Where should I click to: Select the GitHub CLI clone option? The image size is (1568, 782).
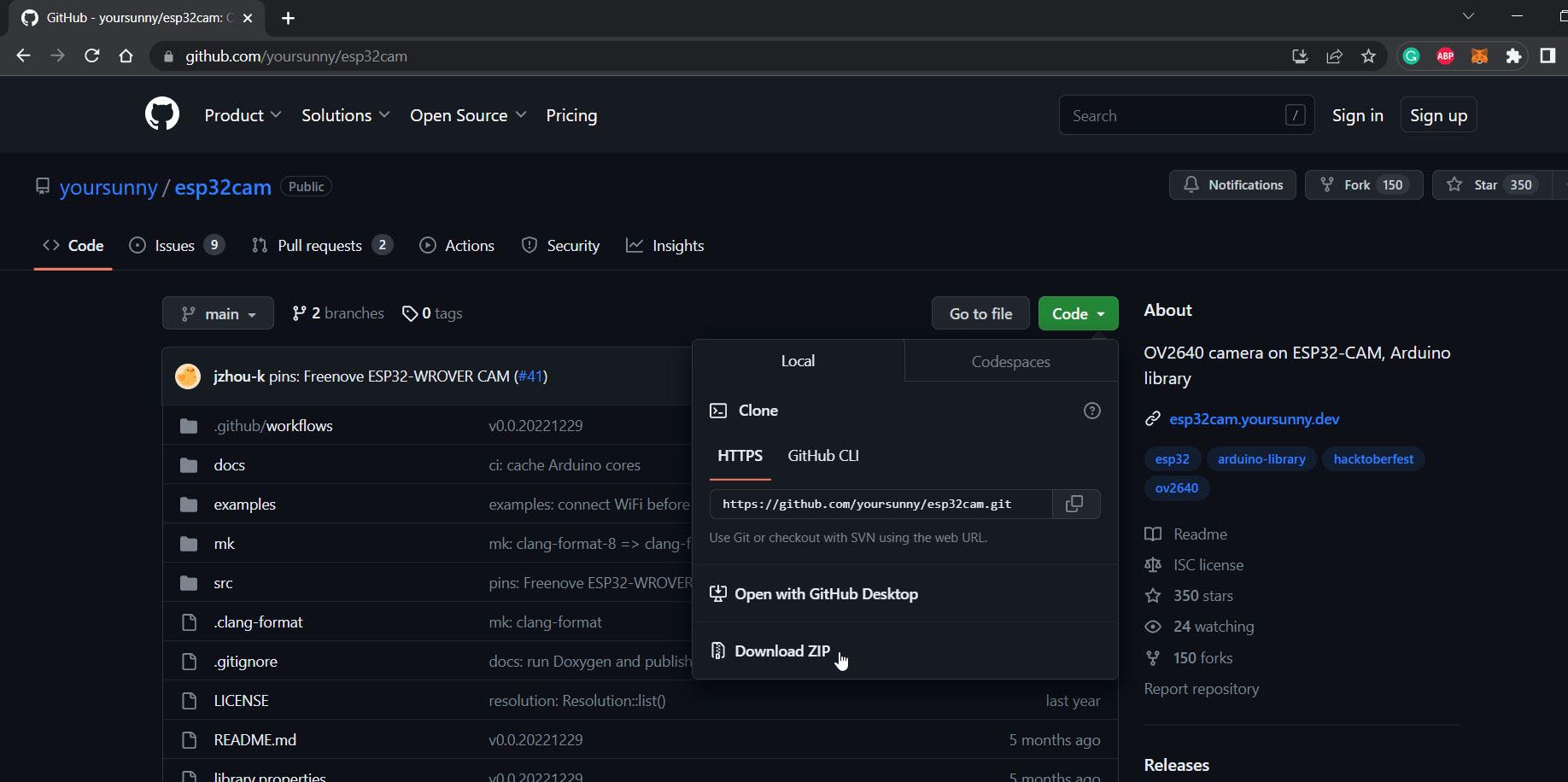(x=823, y=456)
